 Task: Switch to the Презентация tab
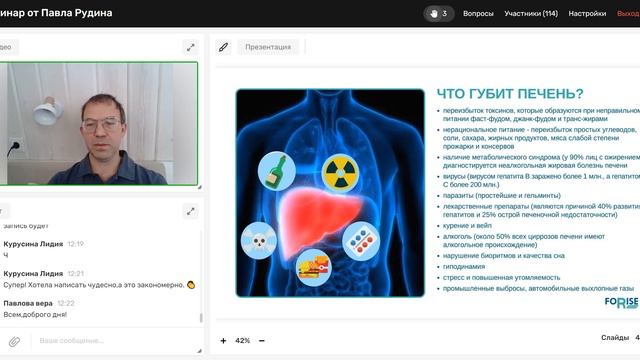tap(268, 47)
